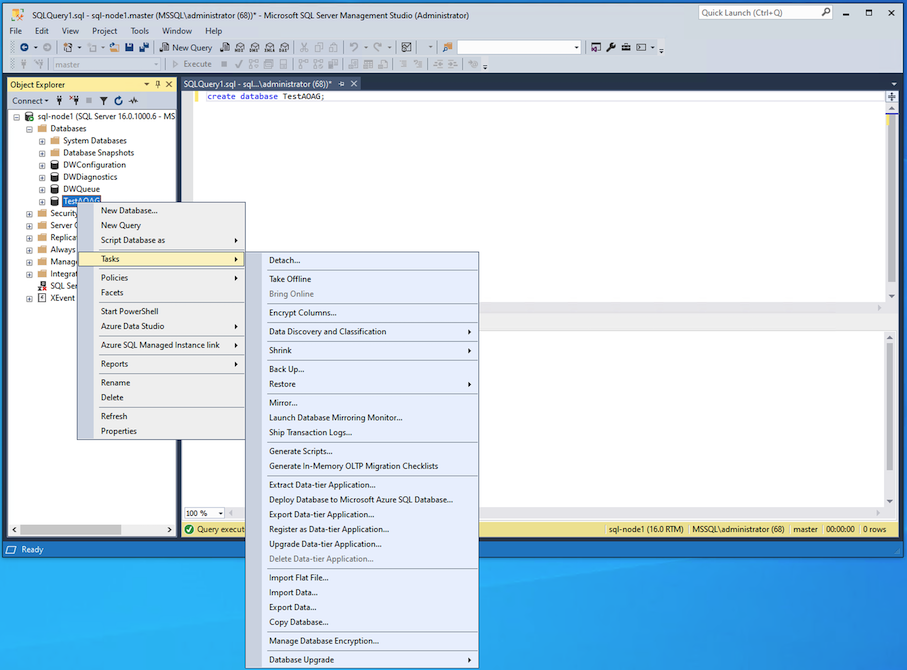Click the Connect plug icon in Object Explorer
907x670 pixels.
click(x=59, y=101)
